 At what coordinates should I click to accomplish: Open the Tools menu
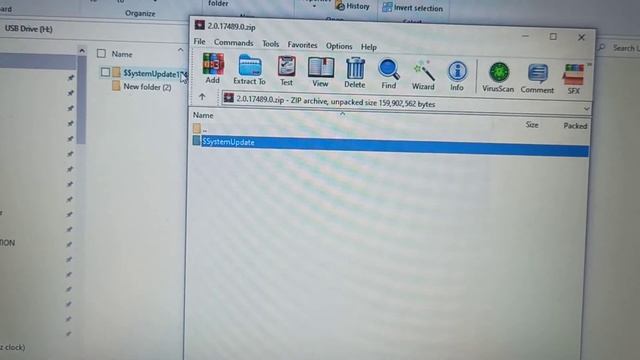[271, 44]
